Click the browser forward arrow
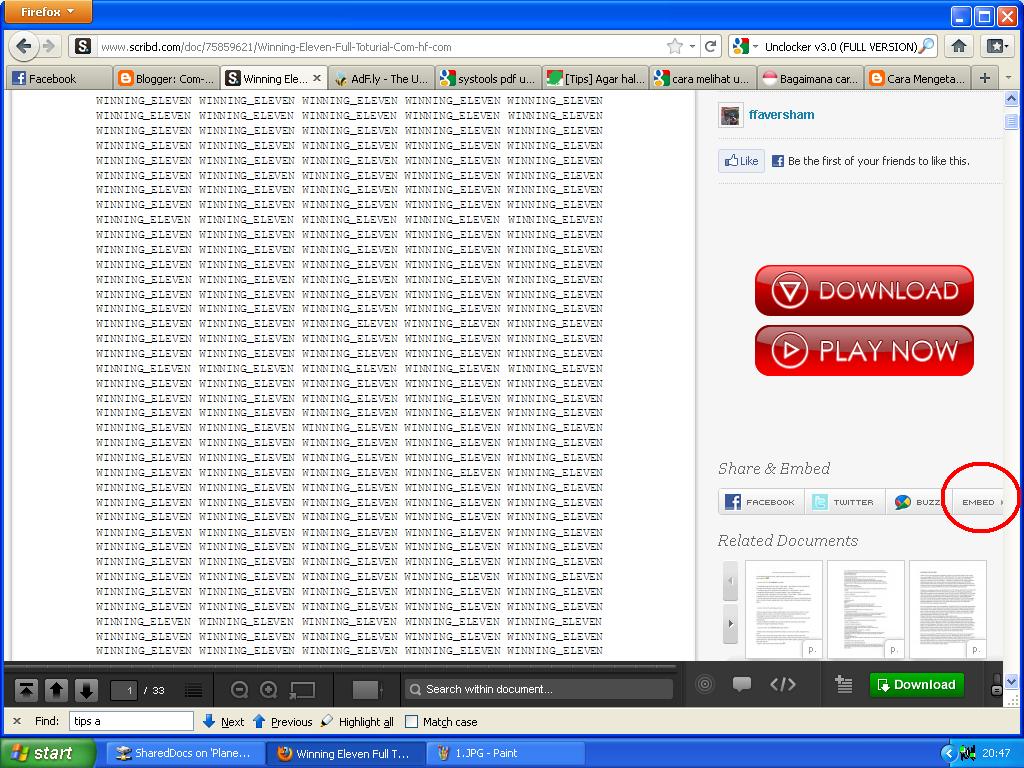The height and width of the screenshot is (768, 1024). click(48, 46)
